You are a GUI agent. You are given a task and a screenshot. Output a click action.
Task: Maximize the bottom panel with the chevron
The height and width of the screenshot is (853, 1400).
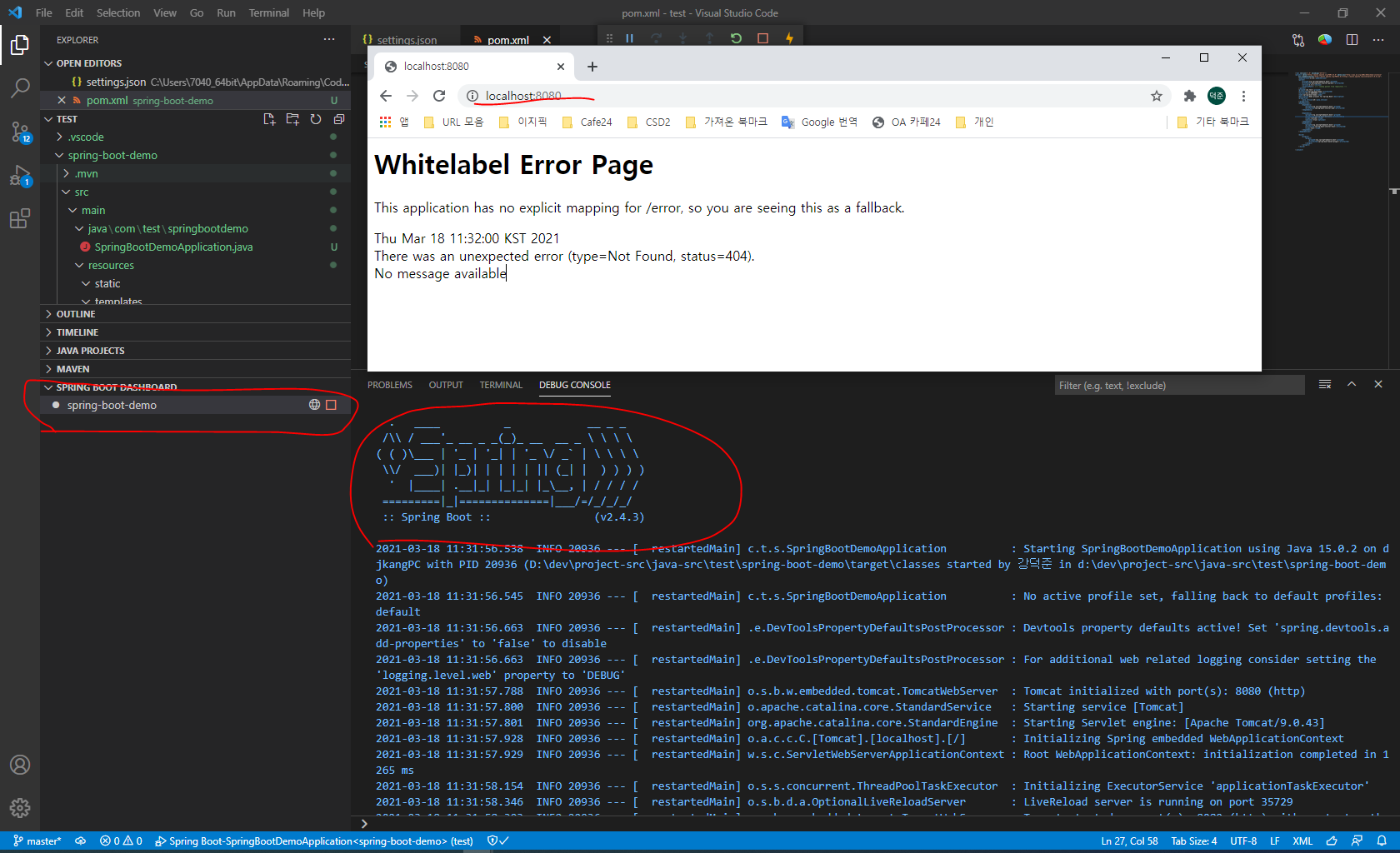[x=1352, y=384]
